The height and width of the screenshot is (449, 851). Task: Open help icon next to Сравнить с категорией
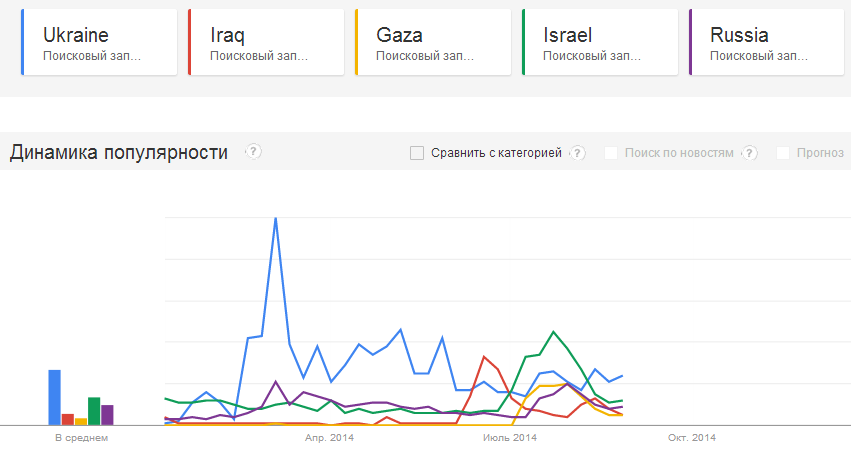tap(577, 153)
